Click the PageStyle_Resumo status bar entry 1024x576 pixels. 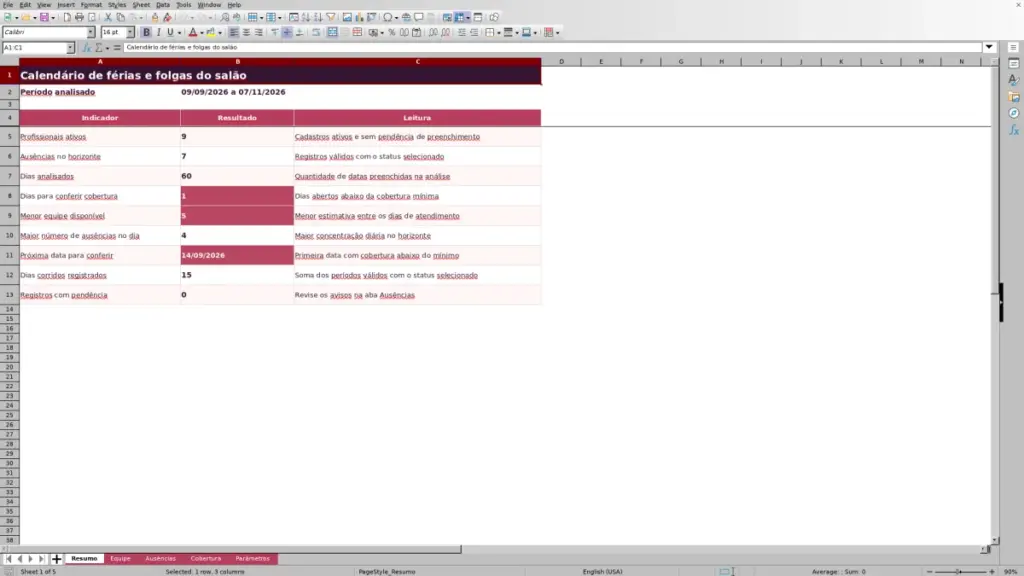(387, 572)
